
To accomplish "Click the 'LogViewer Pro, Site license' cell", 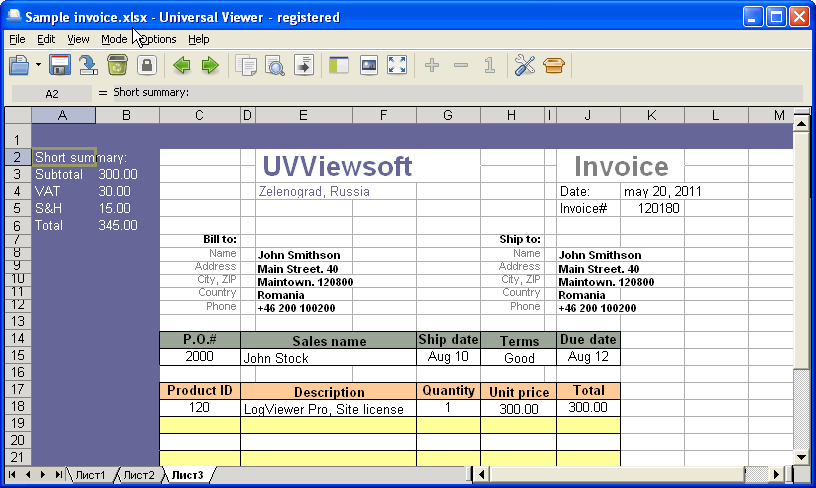I will [329, 408].
